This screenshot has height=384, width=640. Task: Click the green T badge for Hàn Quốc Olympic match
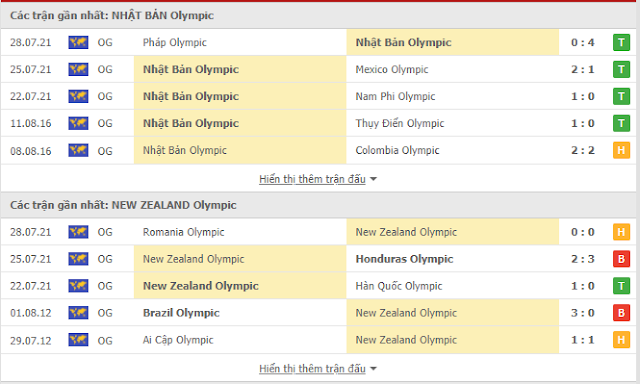(621, 286)
